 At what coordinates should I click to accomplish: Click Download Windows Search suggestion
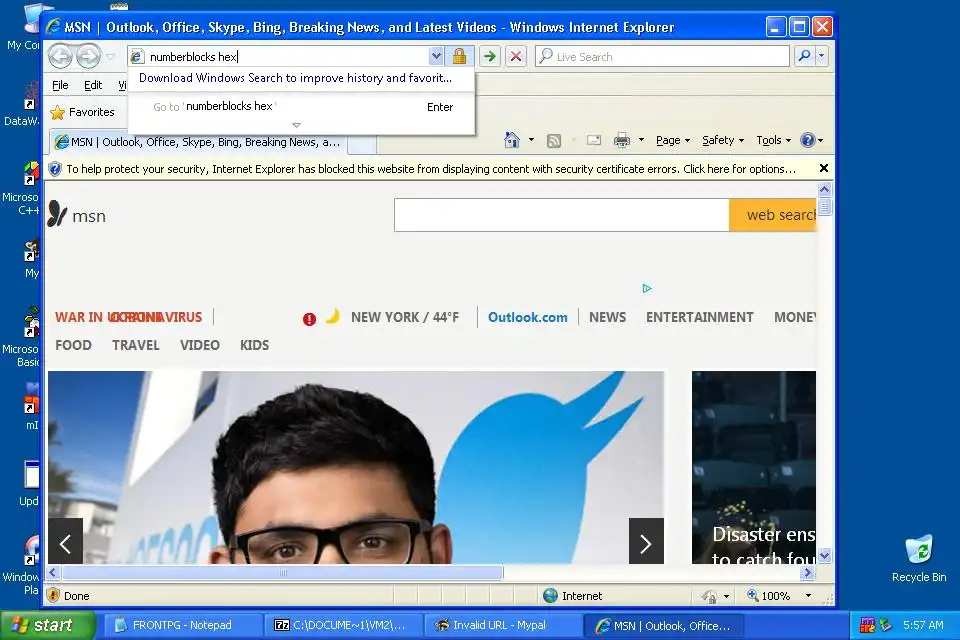pyautogui.click(x=295, y=78)
